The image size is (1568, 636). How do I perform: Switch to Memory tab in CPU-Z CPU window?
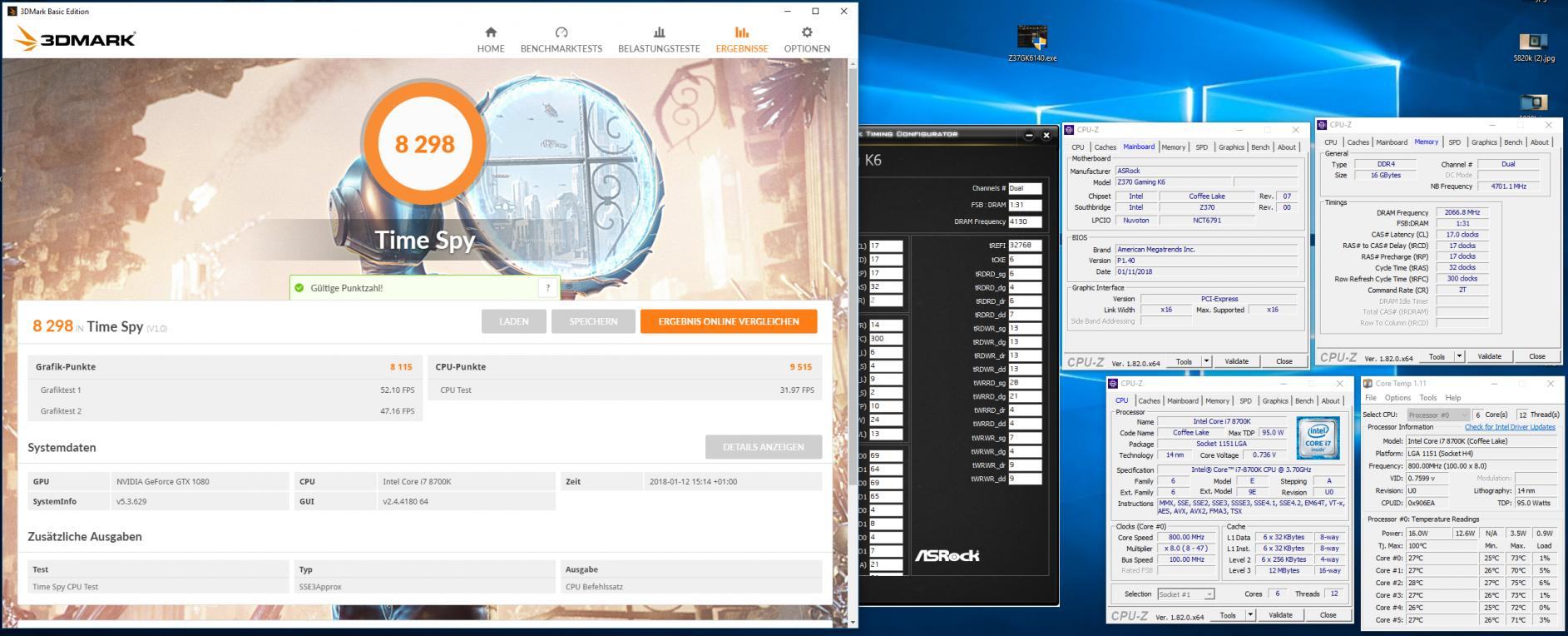1217,401
